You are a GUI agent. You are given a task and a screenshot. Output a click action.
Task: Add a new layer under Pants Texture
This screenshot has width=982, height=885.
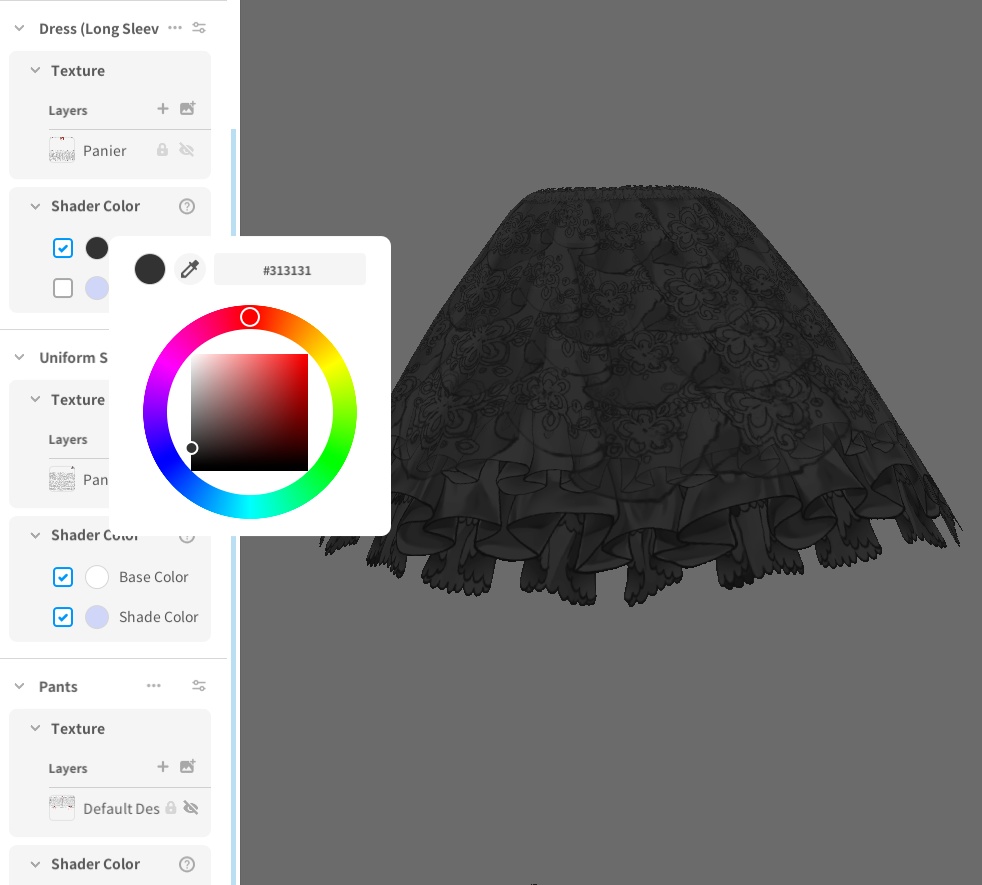pyautogui.click(x=163, y=767)
